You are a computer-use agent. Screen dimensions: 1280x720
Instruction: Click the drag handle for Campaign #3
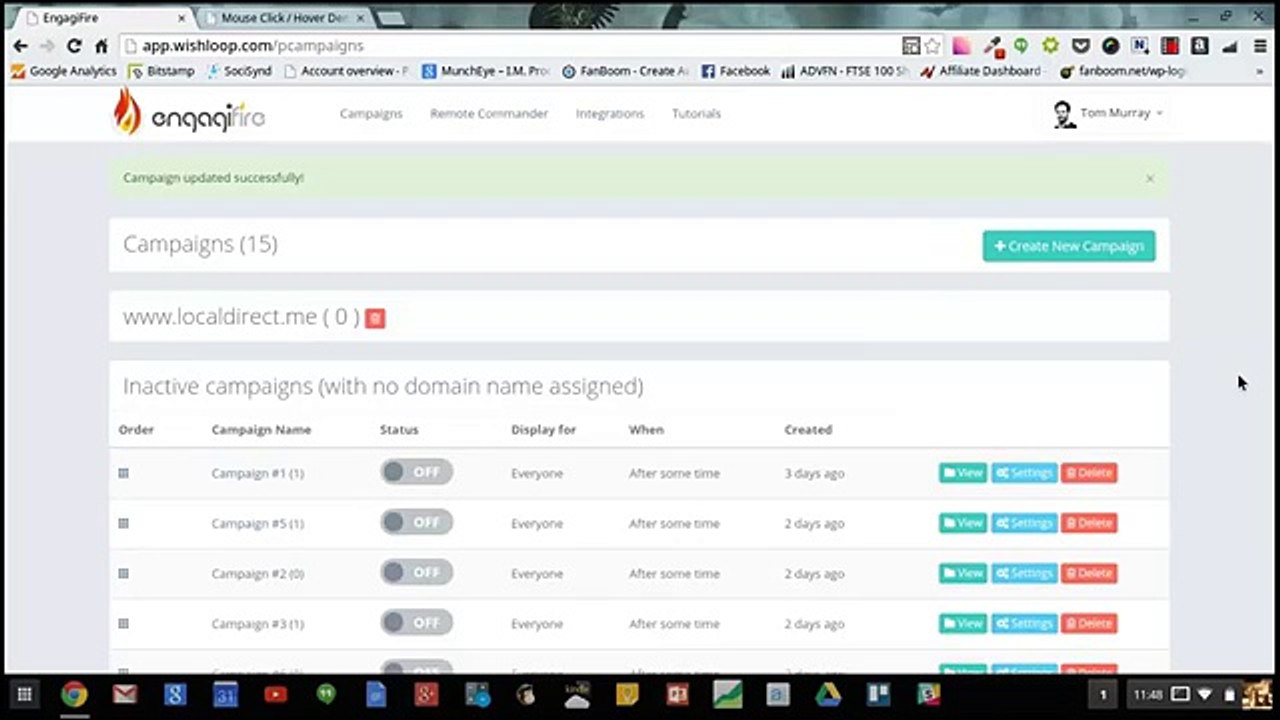click(x=124, y=623)
